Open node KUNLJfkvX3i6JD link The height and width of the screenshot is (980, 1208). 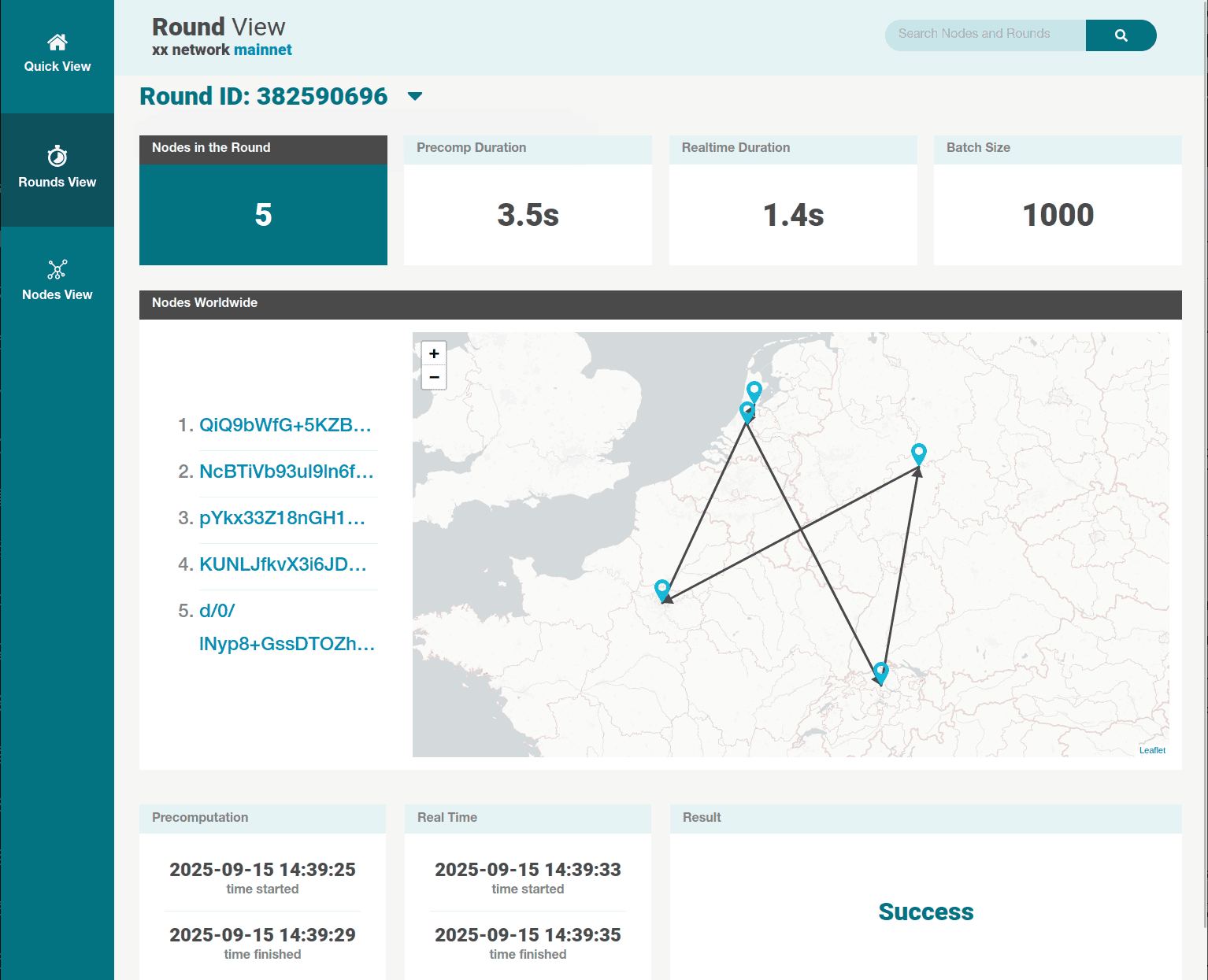tap(283, 564)
